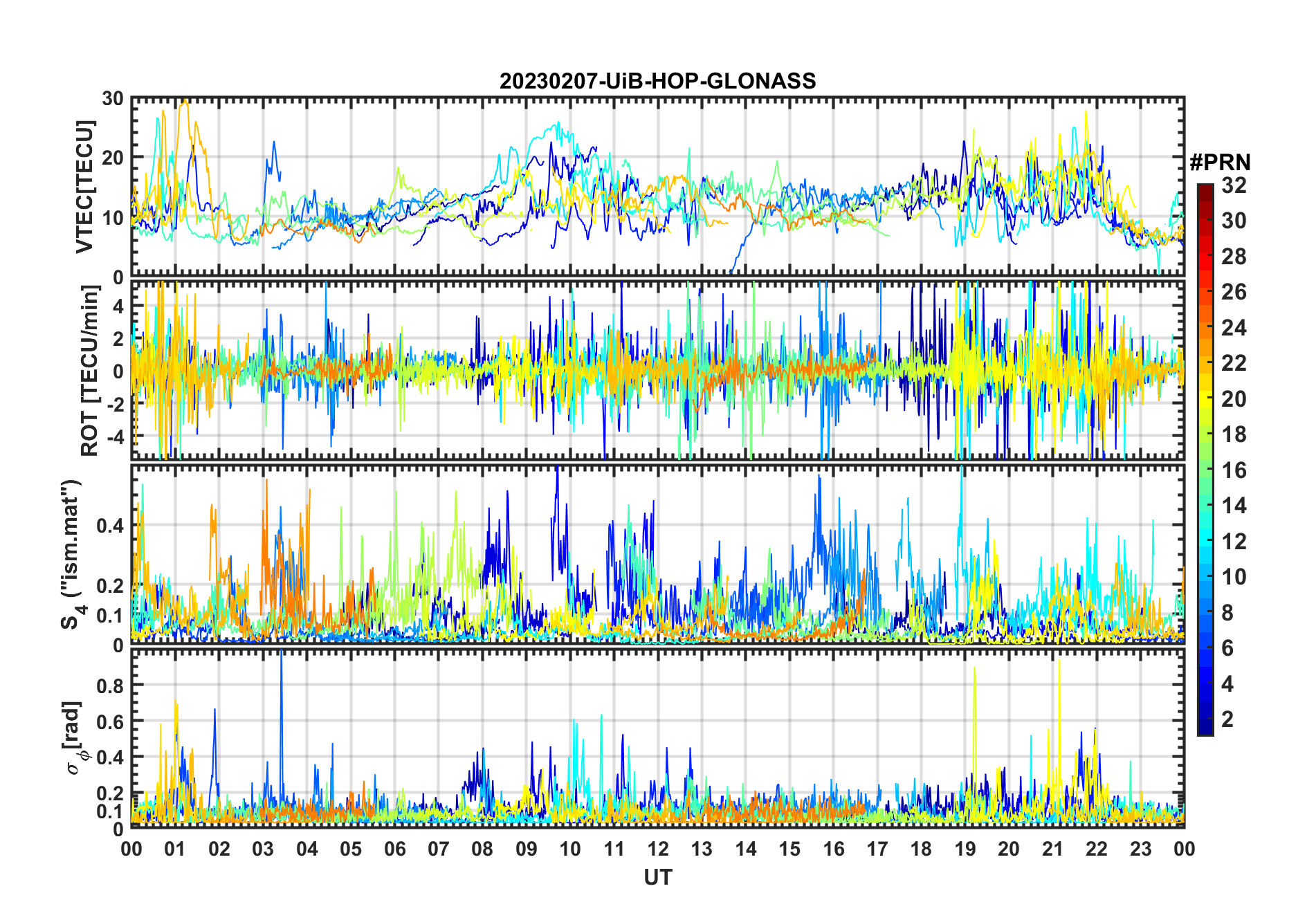Select colorbar tick label 12

click(x=1234, y=542)
